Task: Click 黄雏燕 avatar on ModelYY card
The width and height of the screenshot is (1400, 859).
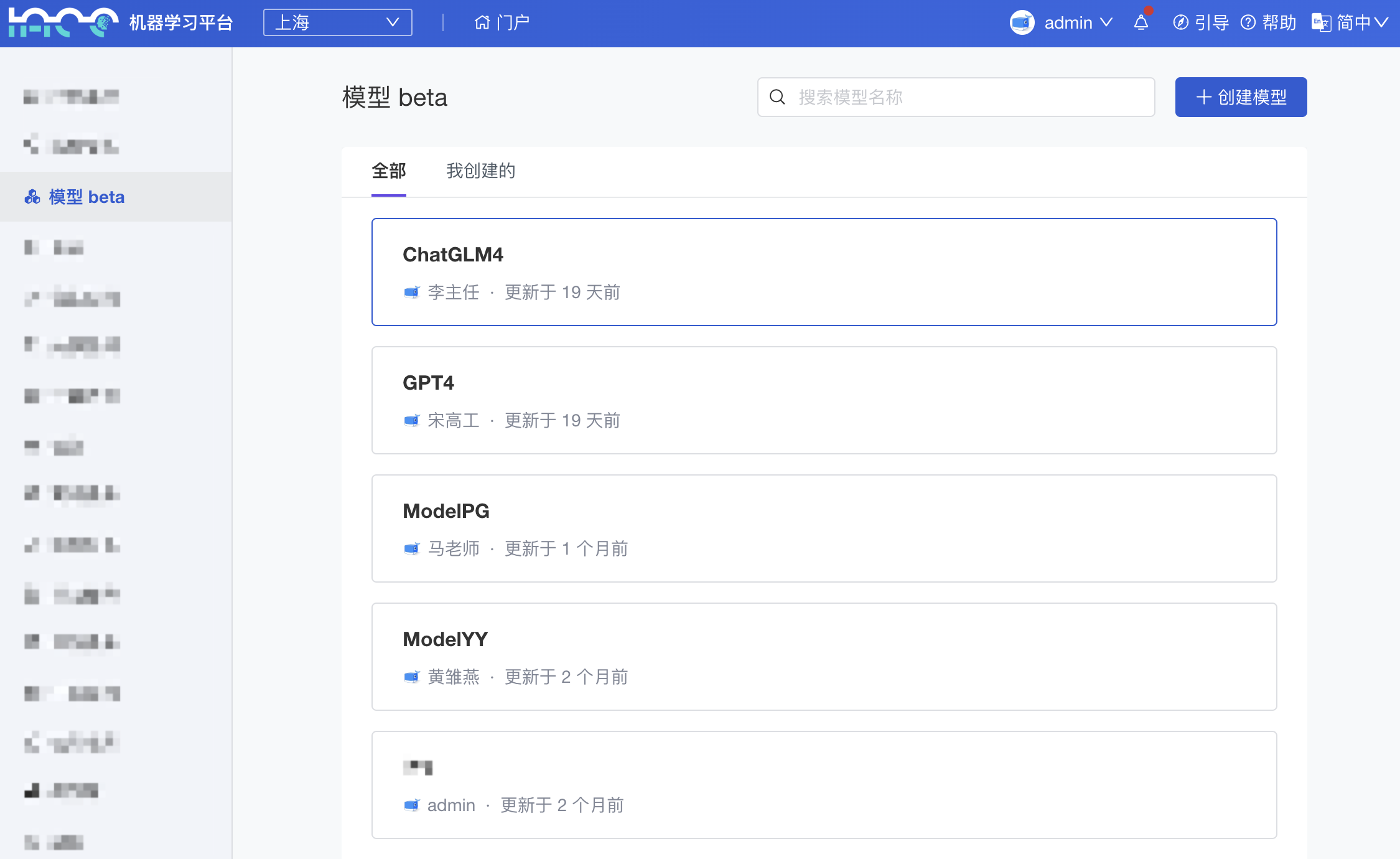Action: pos(412,677)
